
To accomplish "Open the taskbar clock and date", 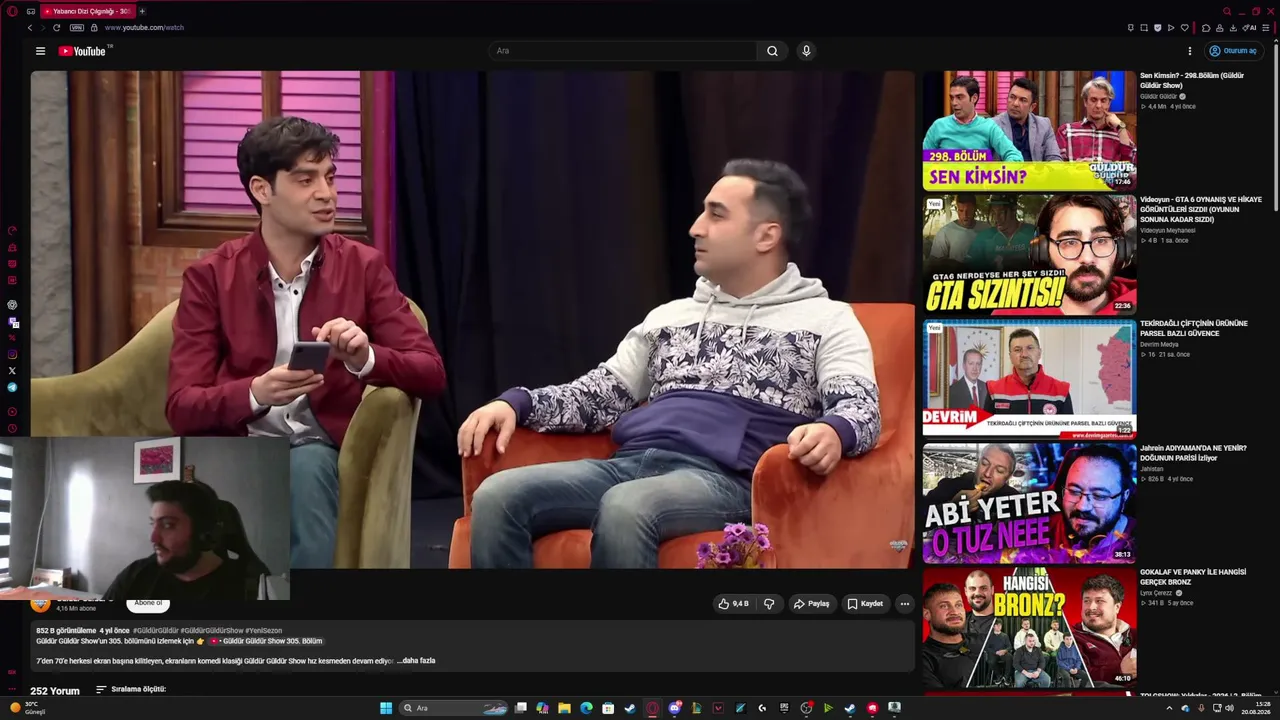I will 1256,708.
